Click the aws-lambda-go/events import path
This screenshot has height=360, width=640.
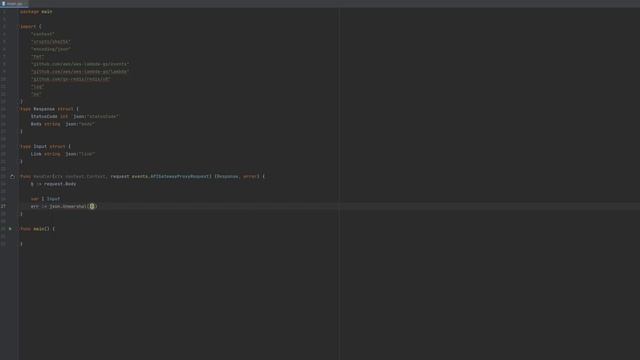coord(80,64)
